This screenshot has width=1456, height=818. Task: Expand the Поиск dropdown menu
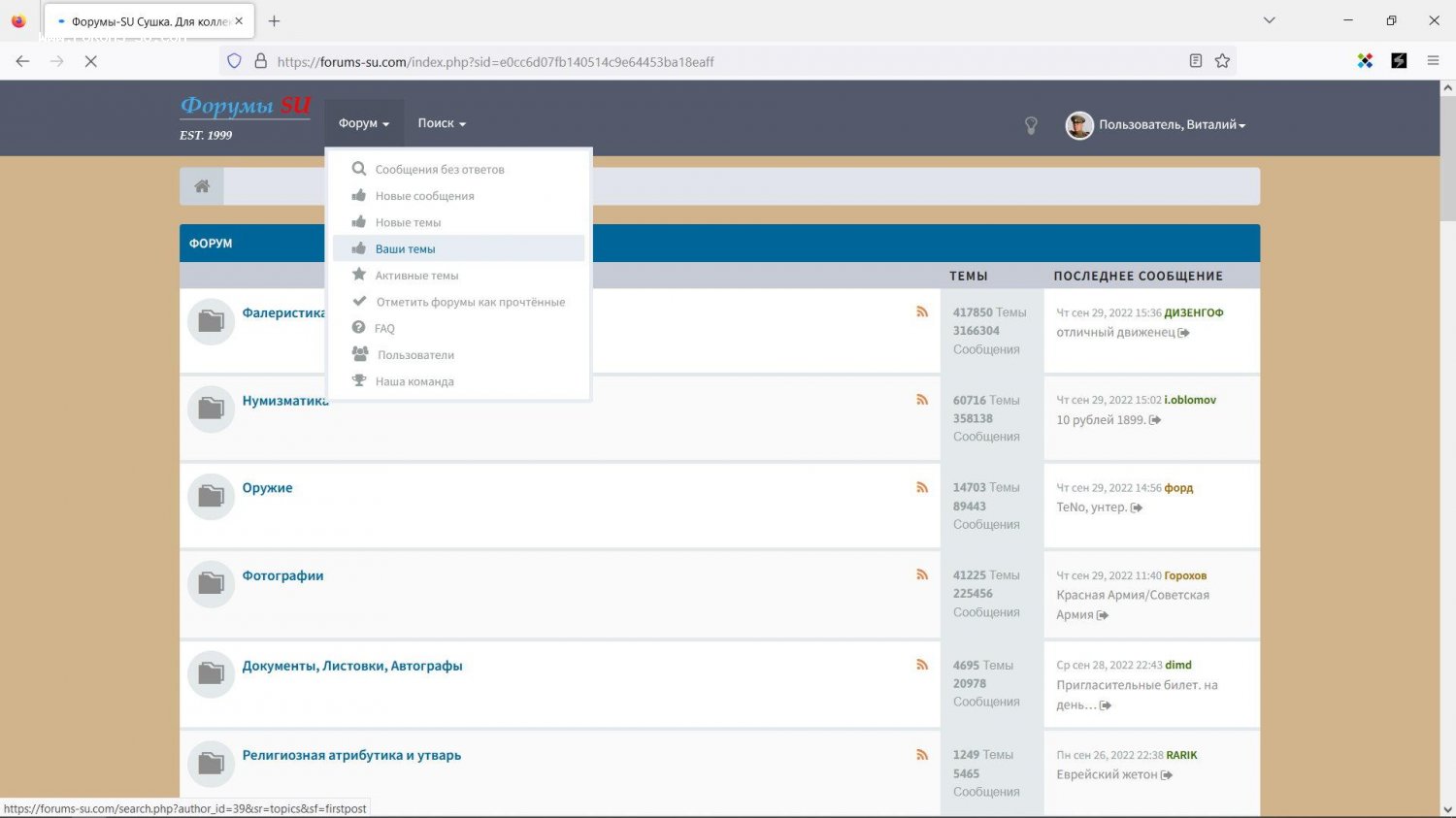pos(442,124)
